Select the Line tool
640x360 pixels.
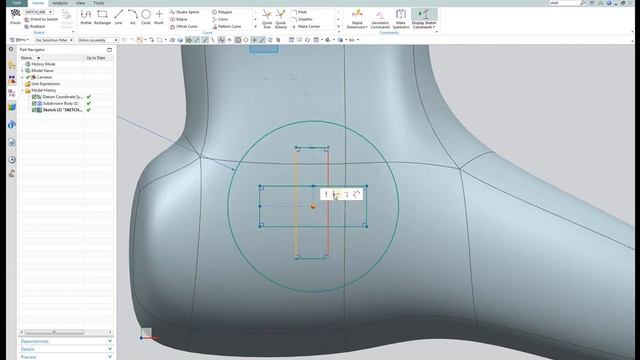118,17
